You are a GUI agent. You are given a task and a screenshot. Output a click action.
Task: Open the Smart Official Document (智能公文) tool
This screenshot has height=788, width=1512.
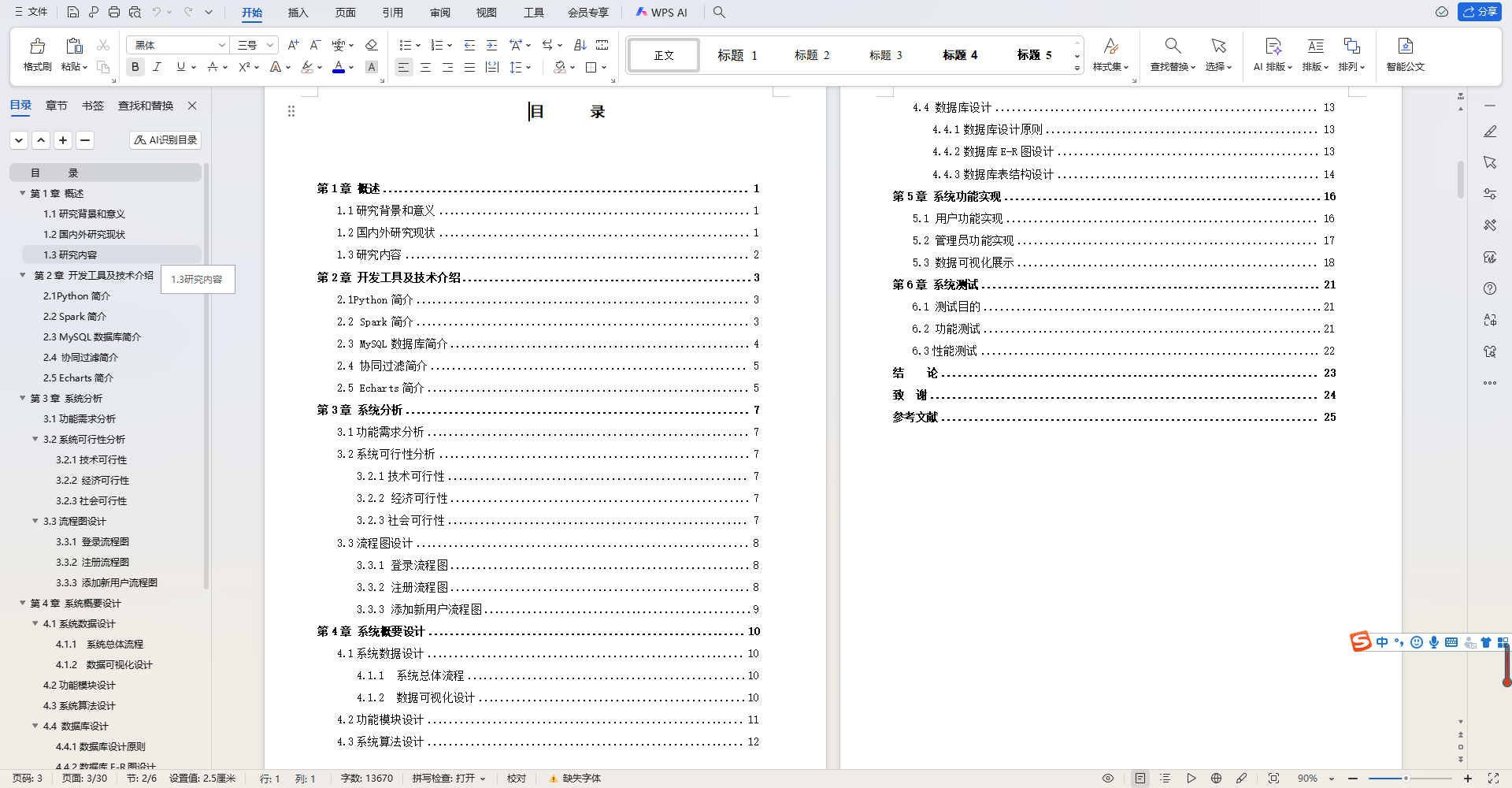pyautogui.click(x=1406, y=54)
